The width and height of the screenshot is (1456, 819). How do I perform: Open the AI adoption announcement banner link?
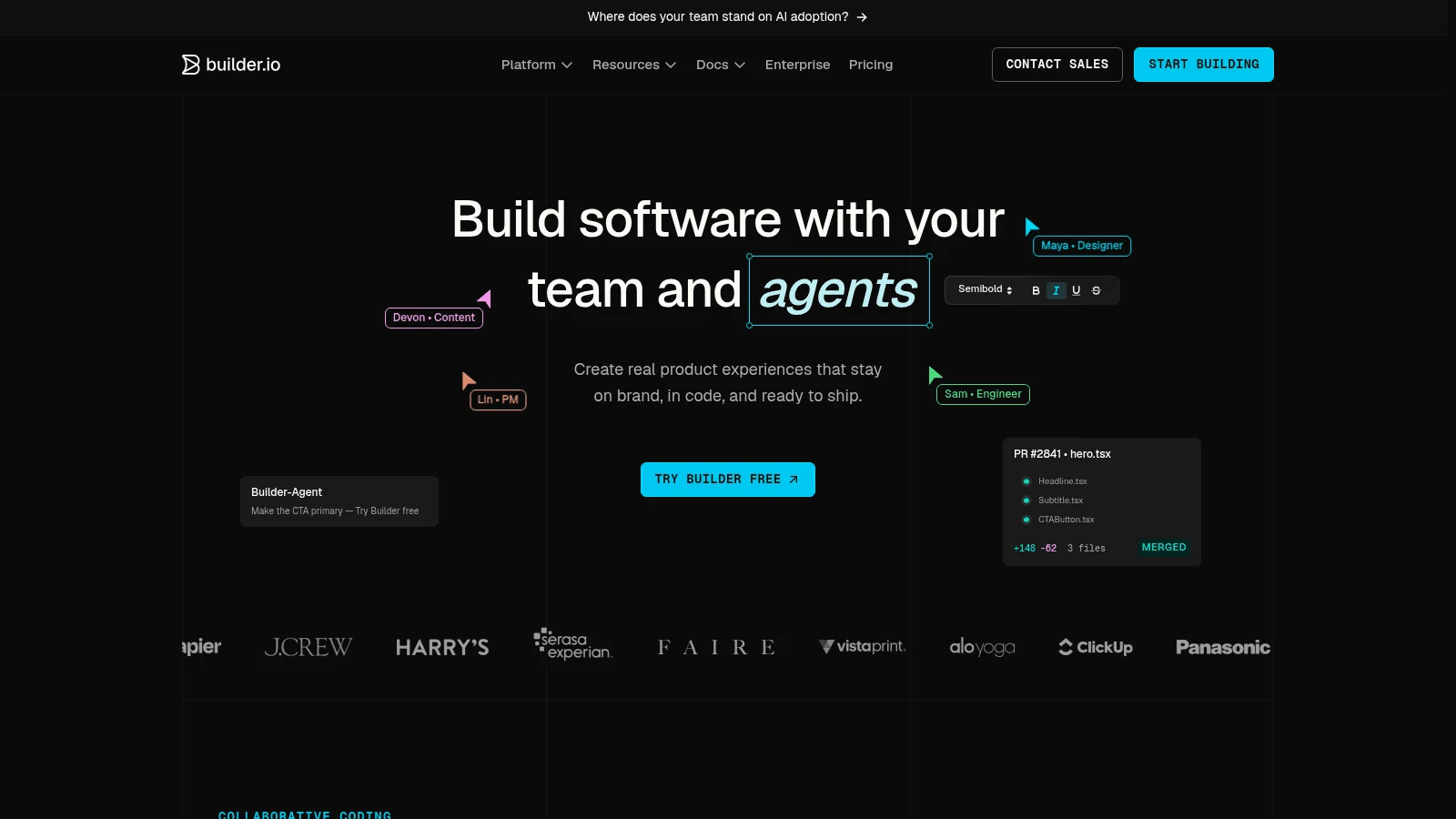click(x=727, y=16)
